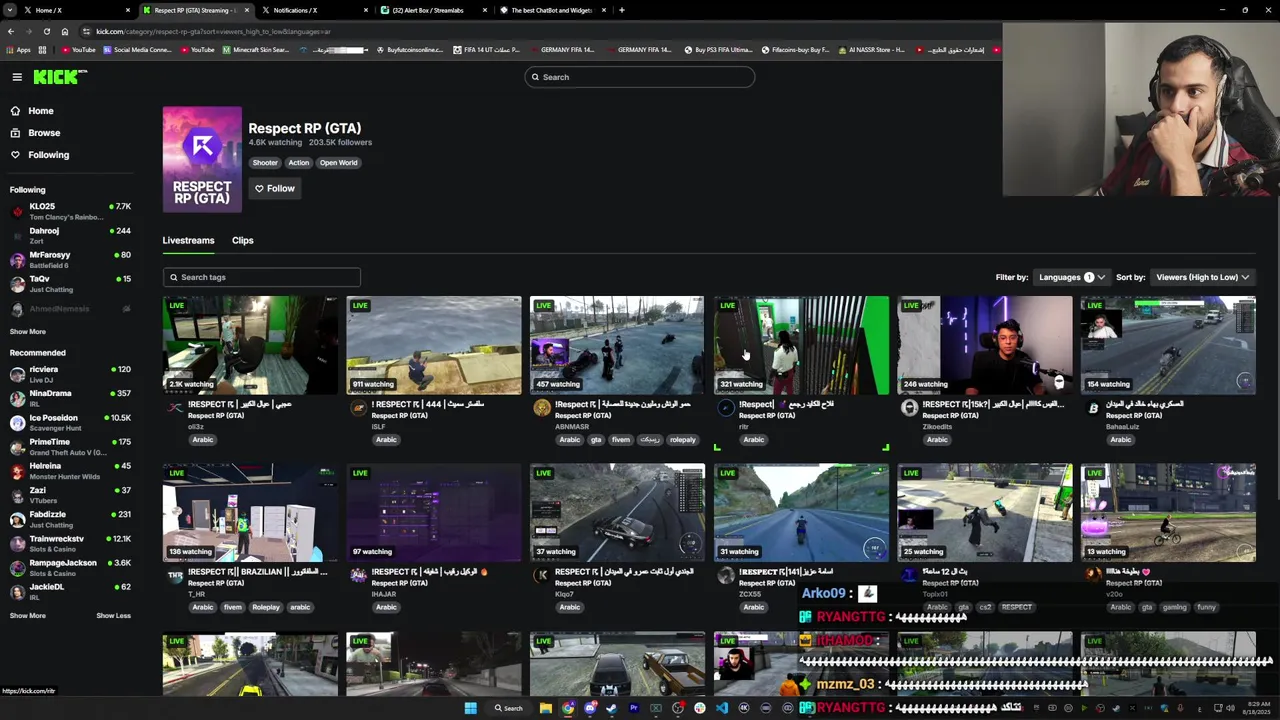Open File Explorer from the taskbar
Image resolution: width=1280 pixels, height=720 pixels.
(x=545, y=708)
